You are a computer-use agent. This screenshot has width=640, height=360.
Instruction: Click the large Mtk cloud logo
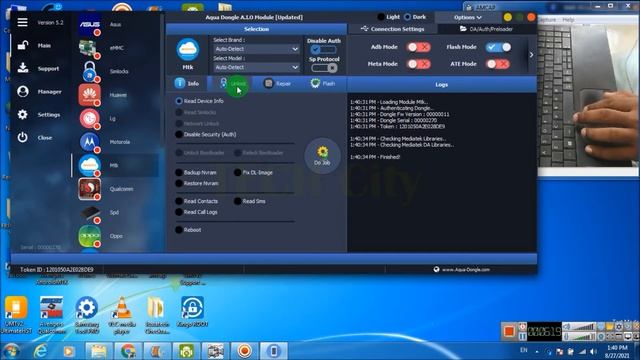[188, 49]
